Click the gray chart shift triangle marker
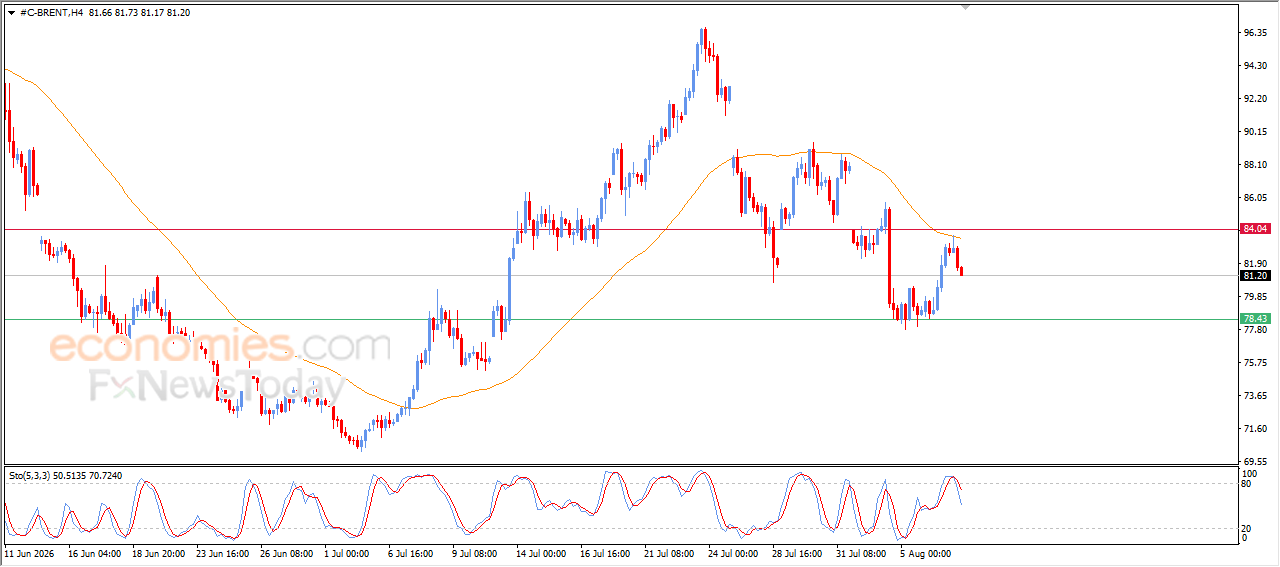This screenshot has height=567, width=1280. (965, 7)
